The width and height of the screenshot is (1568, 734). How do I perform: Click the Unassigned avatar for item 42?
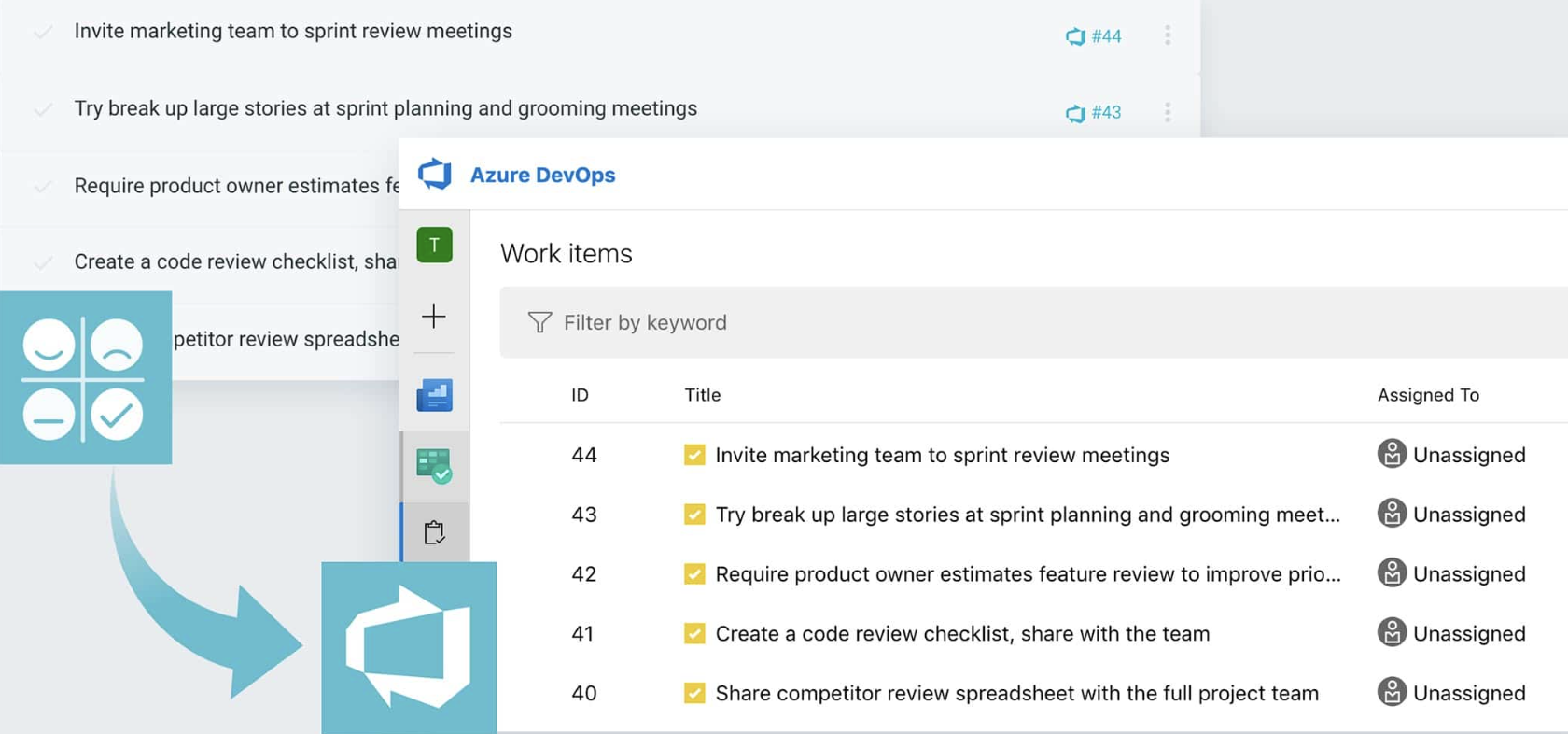point(1392,572)
